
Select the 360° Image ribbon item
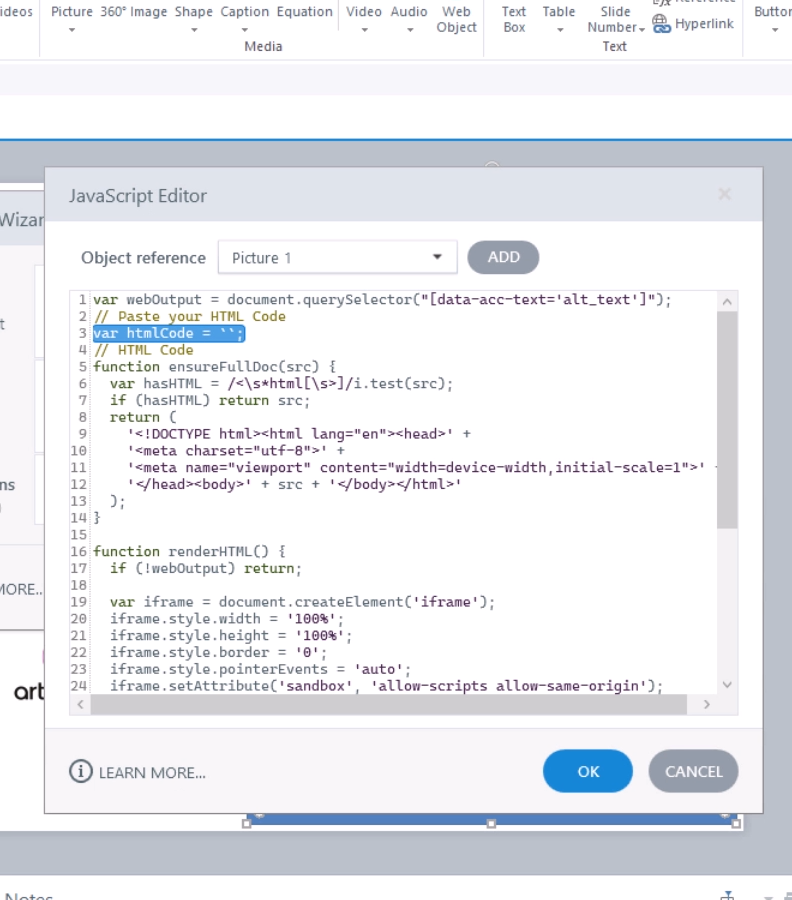[x=134, y=12]
